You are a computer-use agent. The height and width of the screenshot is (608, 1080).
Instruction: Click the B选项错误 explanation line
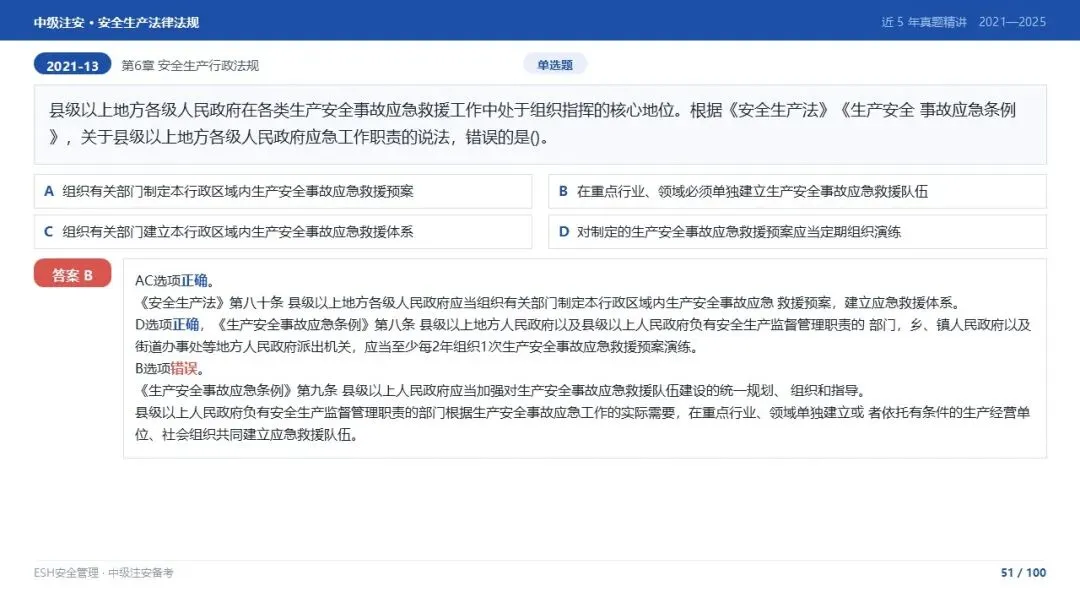pyautogui.click(x=170, y=368)
